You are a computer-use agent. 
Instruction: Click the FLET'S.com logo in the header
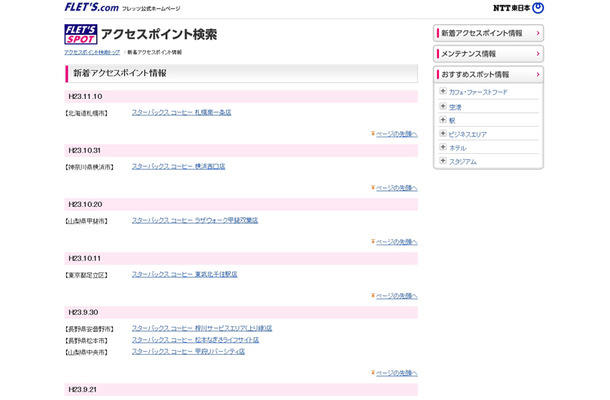pyautogui.click(x=91, y=7)
